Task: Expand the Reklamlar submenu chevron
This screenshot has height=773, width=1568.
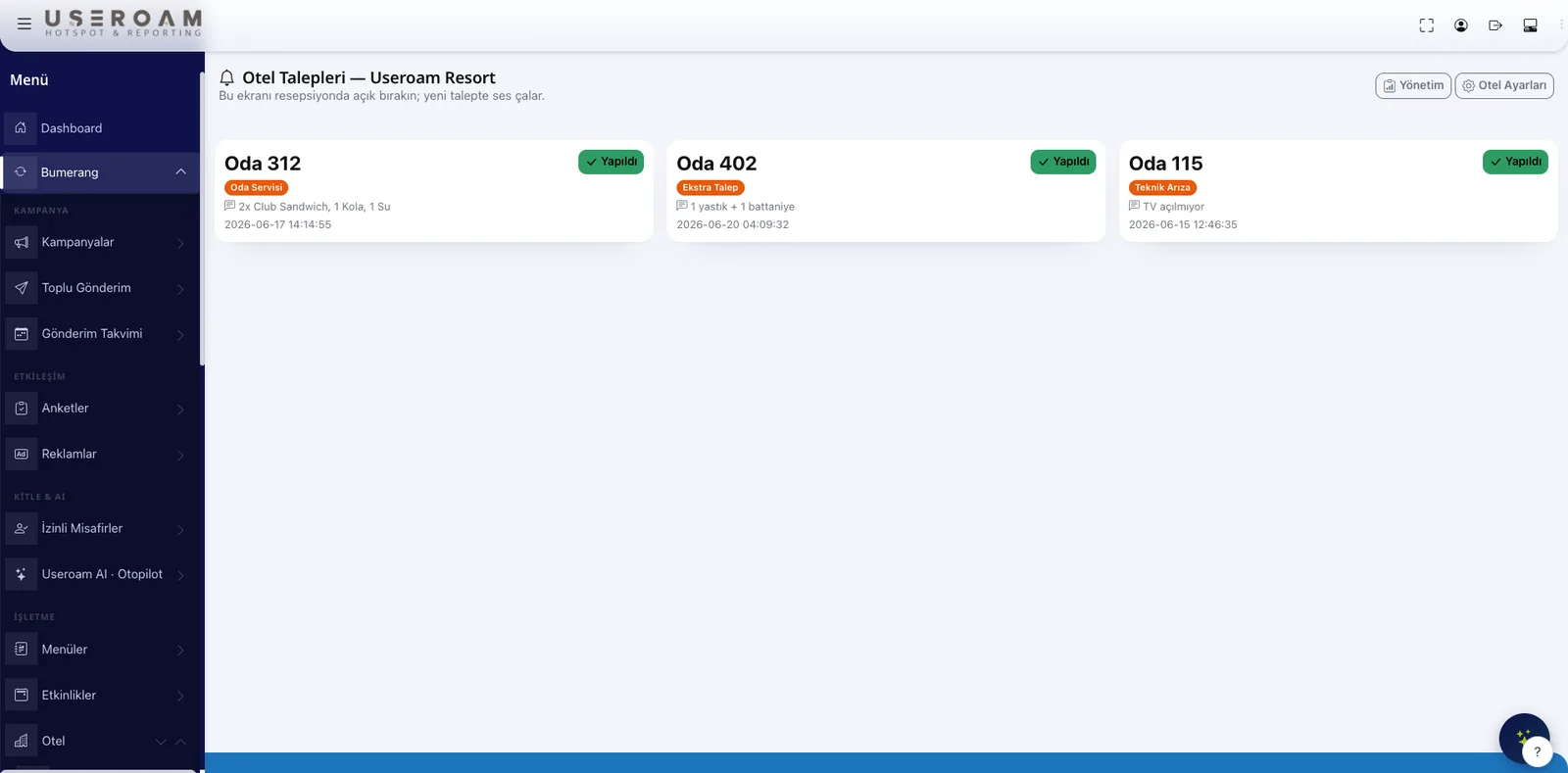Action: tap(180, 456)
